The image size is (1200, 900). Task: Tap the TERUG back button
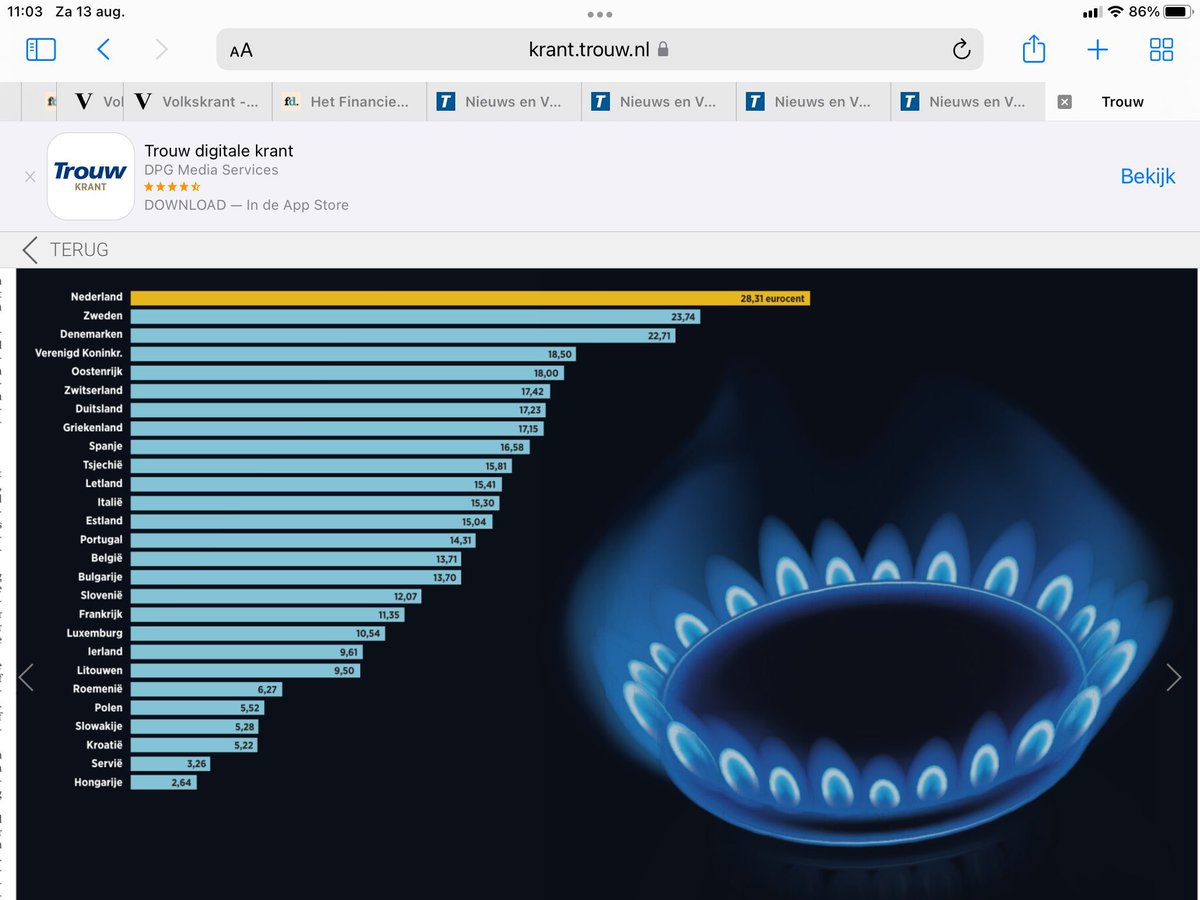click(66, 250)
